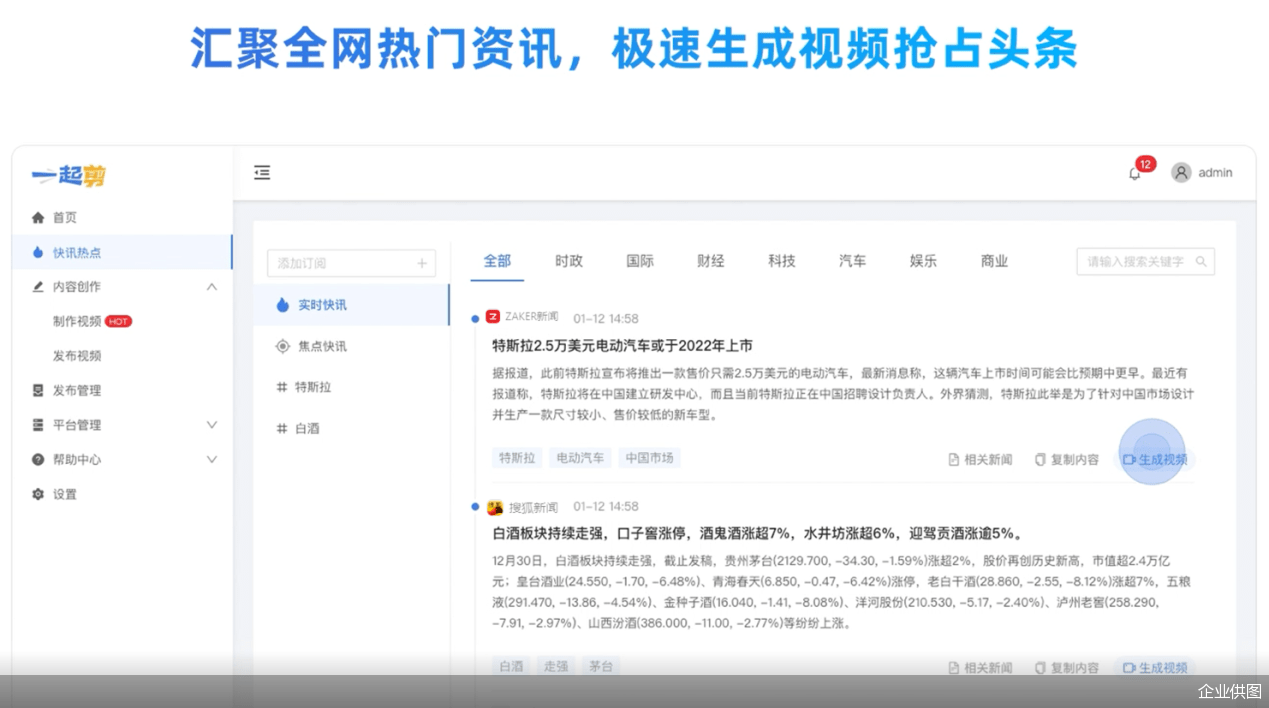This screenshot has width=1269, height=708.
Task: Expand the 平台管理 section
Action: point(211,425)
